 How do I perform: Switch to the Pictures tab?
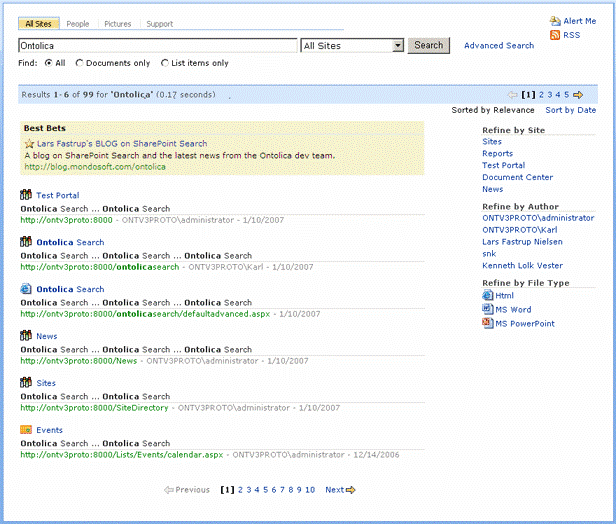pyautogui.click(x=117, y=24)
